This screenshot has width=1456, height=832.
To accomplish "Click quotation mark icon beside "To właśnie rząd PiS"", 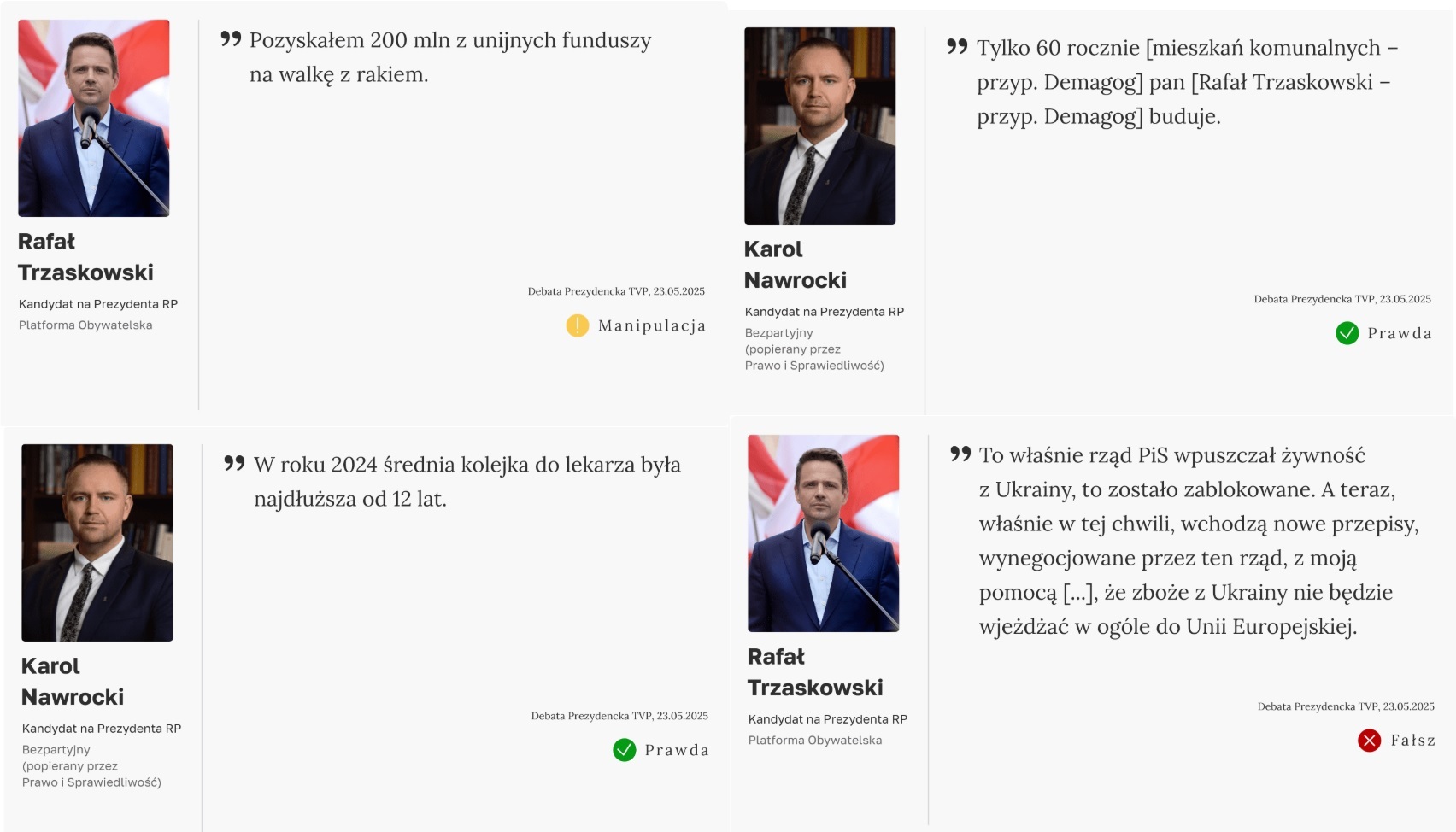I will pos(960,454).
